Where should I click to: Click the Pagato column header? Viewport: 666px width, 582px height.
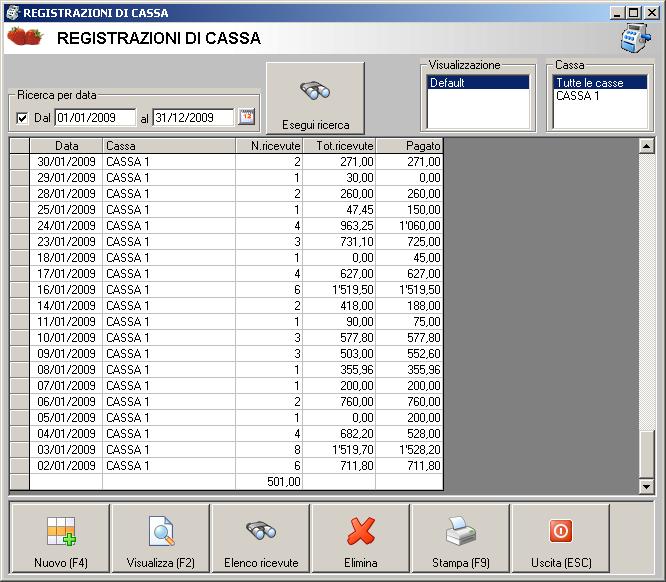coord(409,146)
